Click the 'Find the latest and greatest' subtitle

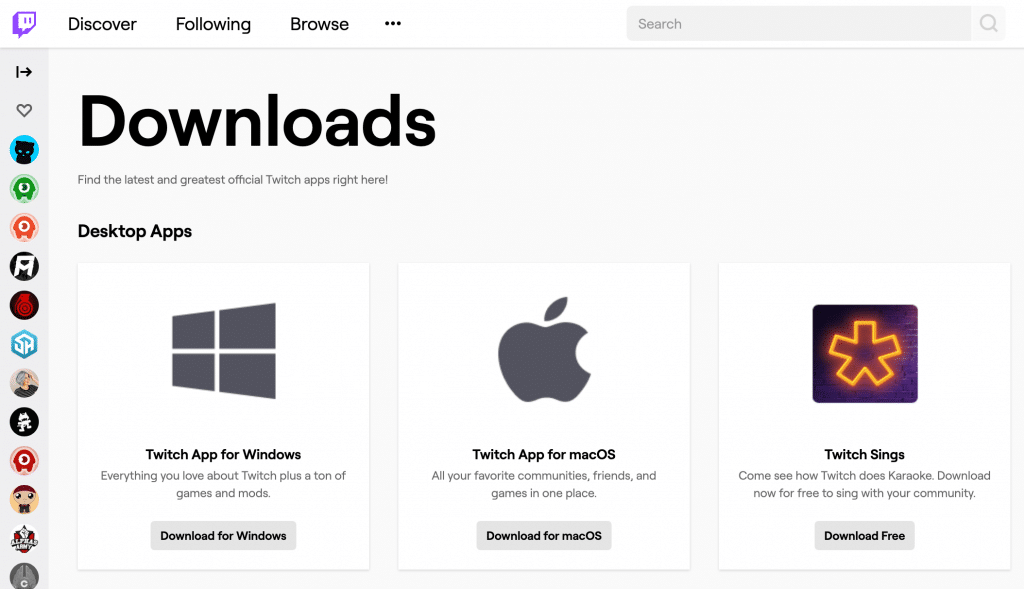pos(232,180)
